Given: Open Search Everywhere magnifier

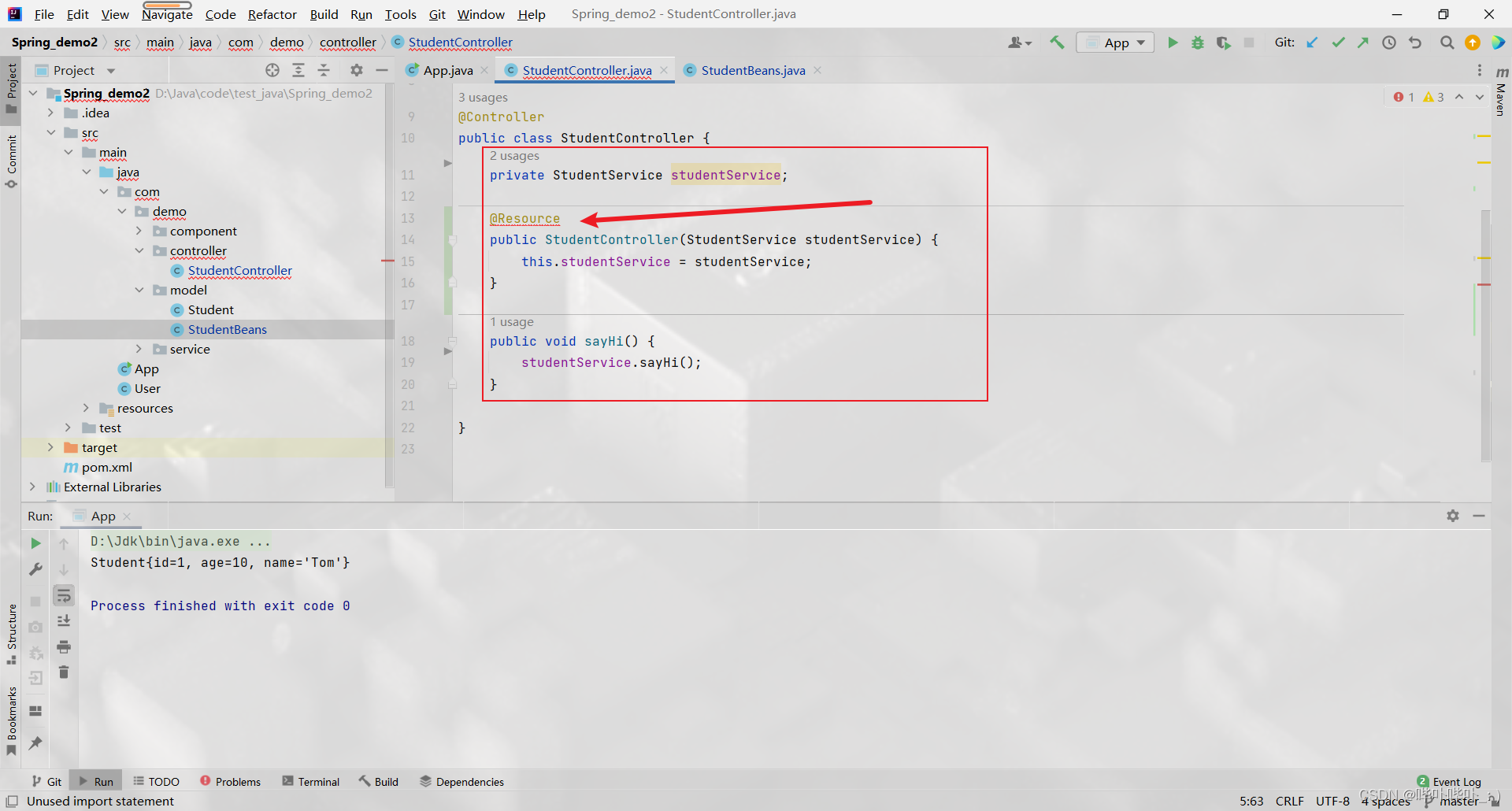Looking at the screenshot, I should coord(1447,43).
